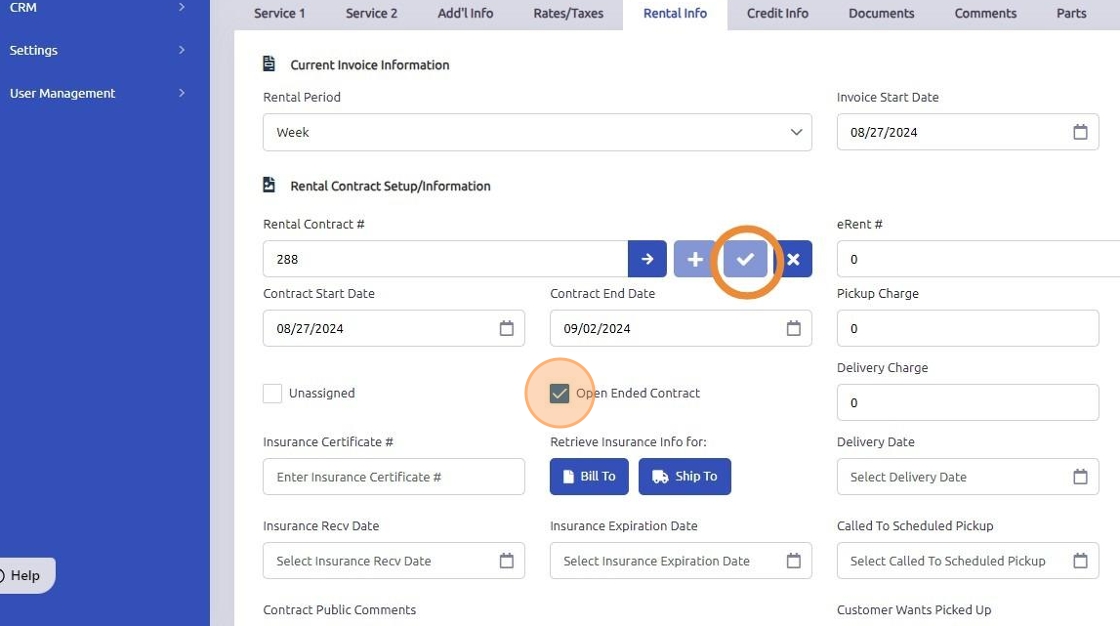
Task: Enable the Unassigned checkbox
Action: 272,393
